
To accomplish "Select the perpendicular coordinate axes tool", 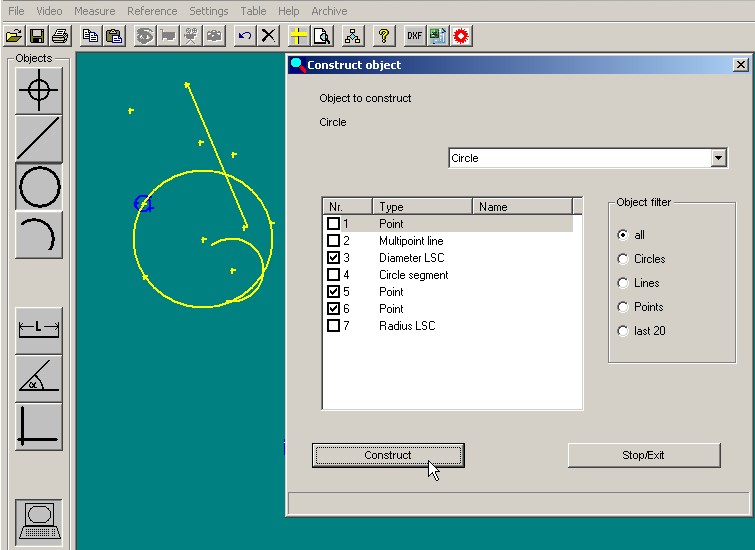I will [39, 427].
